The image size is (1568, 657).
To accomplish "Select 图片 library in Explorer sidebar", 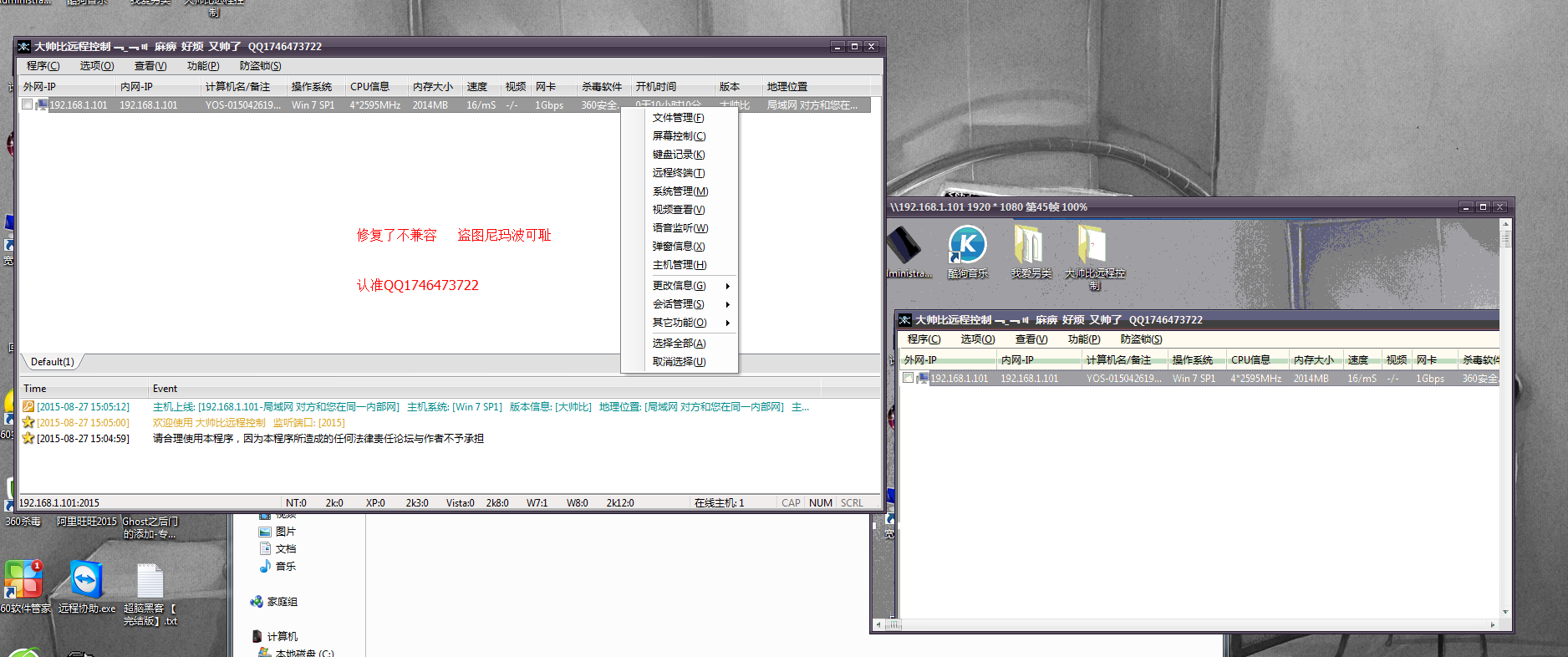I will 277,532.
